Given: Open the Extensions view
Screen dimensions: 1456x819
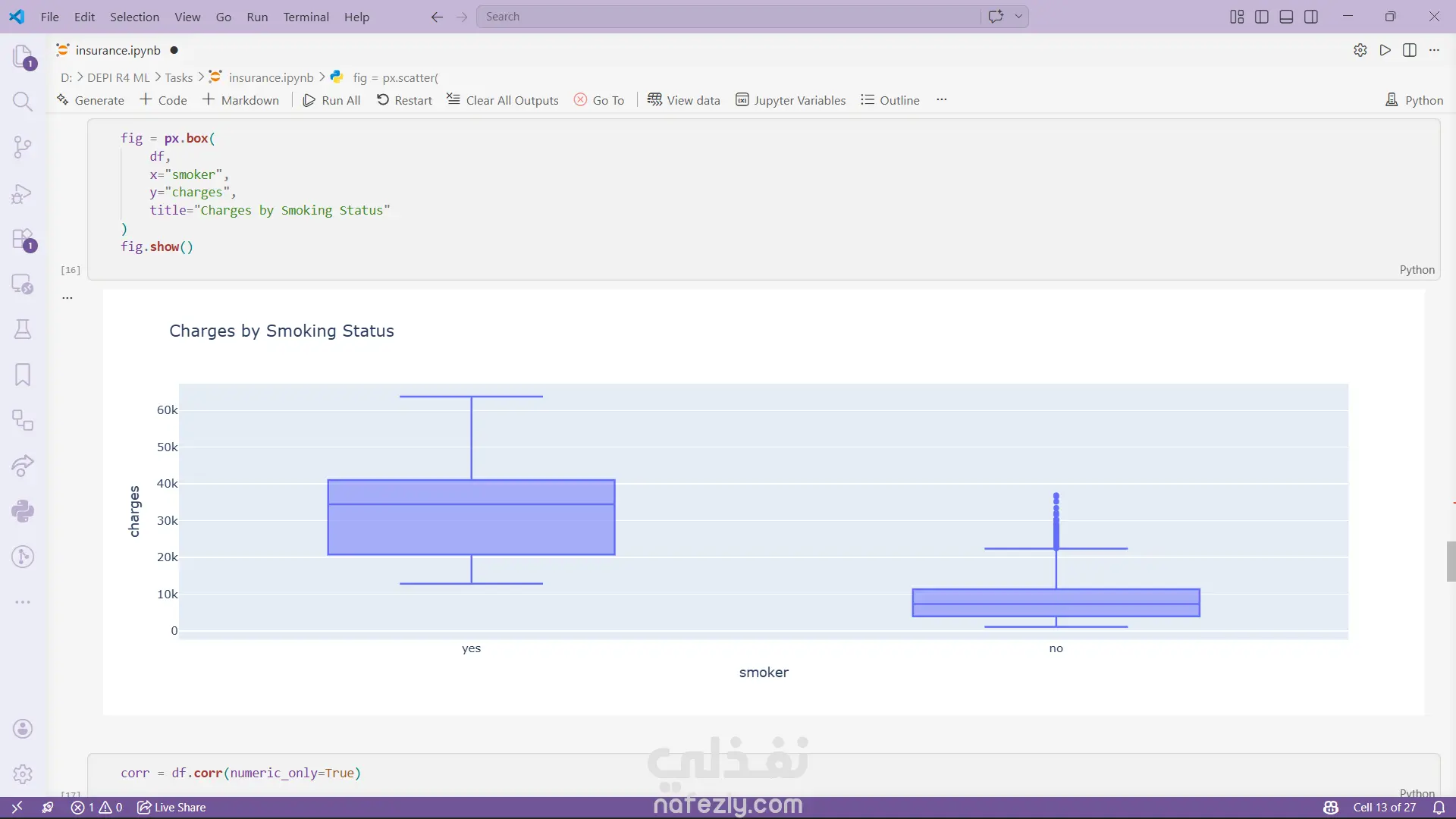Looking at the screenshot, I should 23,239.
